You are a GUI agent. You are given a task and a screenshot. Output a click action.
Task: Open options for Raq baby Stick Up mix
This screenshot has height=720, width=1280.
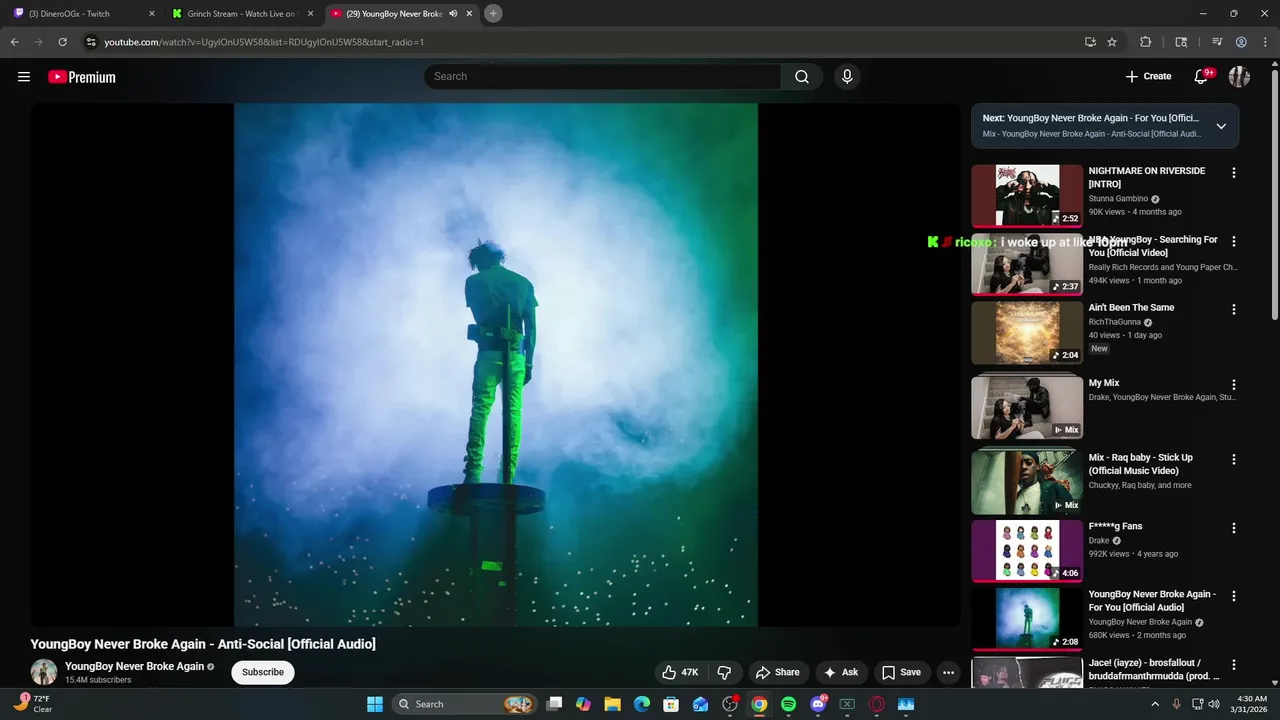point(1234,460)
